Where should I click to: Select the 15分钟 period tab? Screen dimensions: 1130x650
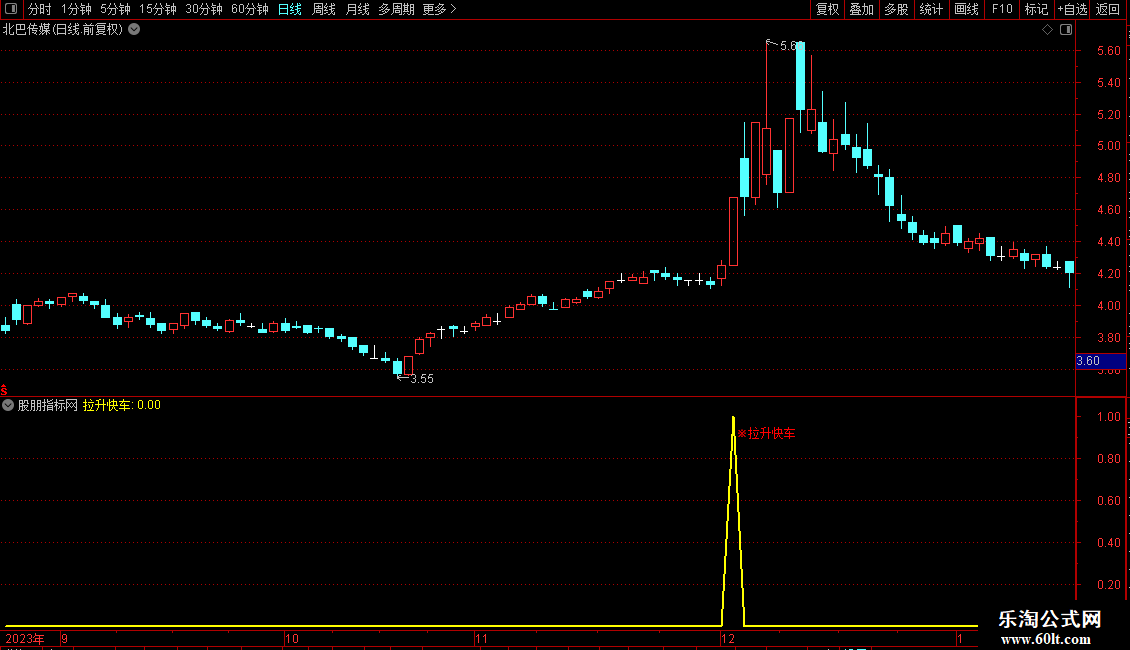pyautogui.click(x=158, y=9)
